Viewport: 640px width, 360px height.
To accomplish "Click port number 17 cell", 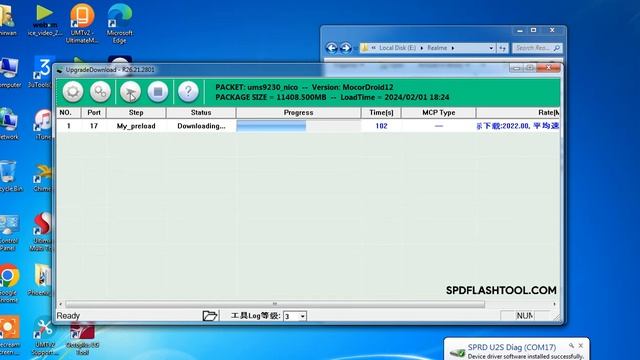I will click(x=94, y=126).
